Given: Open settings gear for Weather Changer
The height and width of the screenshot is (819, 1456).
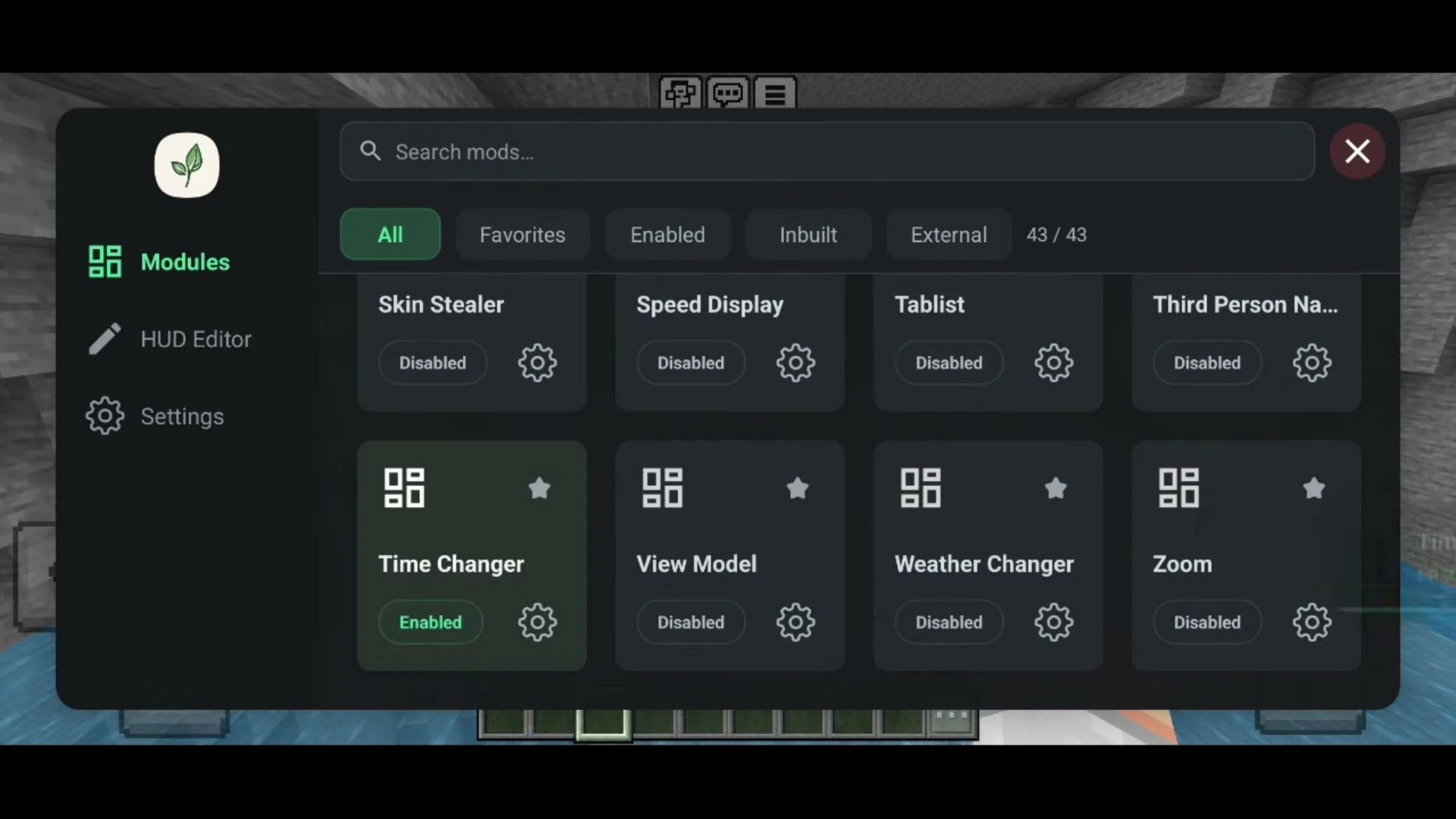Looking at the screenshot, I should click(1054, 623).
